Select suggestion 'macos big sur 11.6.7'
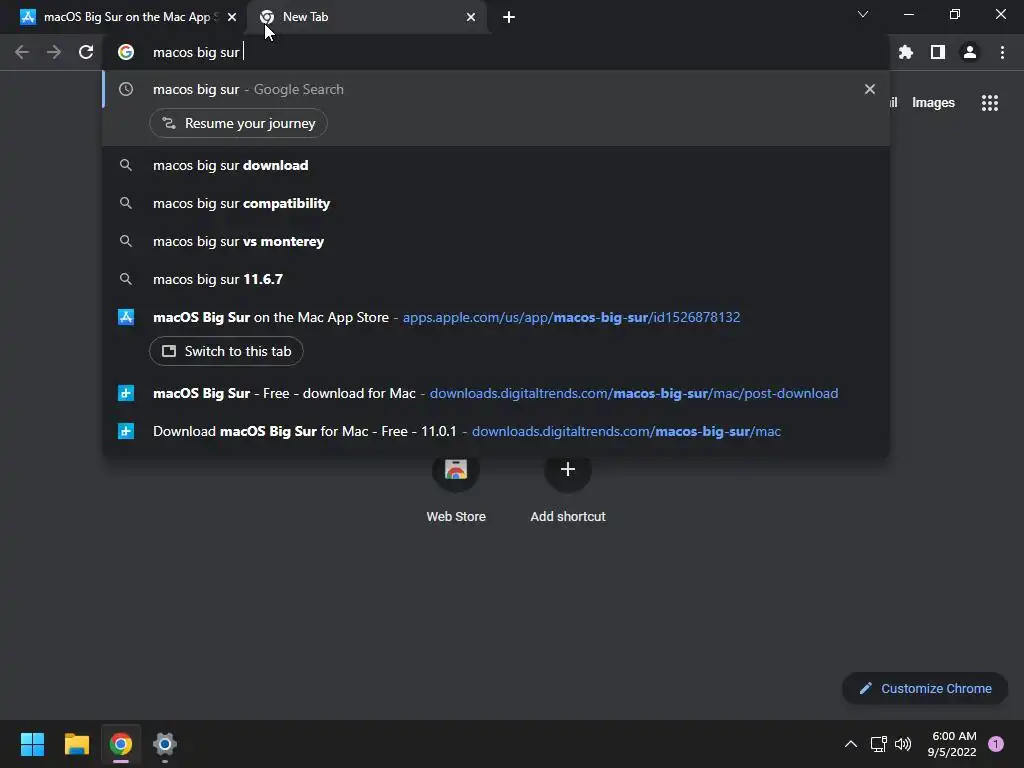The height and width of the screenshot is (768, 1024). click(496, 279)
